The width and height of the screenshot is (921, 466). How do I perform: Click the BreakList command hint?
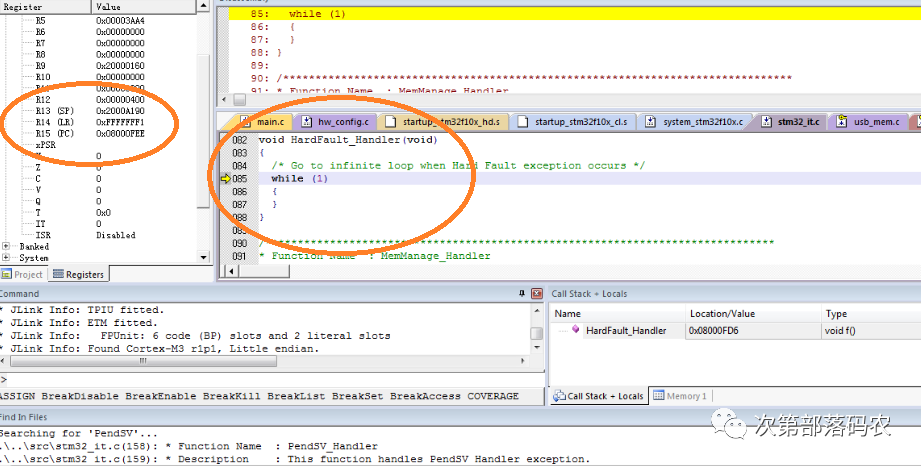pyautogui.click(x=296, y=396)
